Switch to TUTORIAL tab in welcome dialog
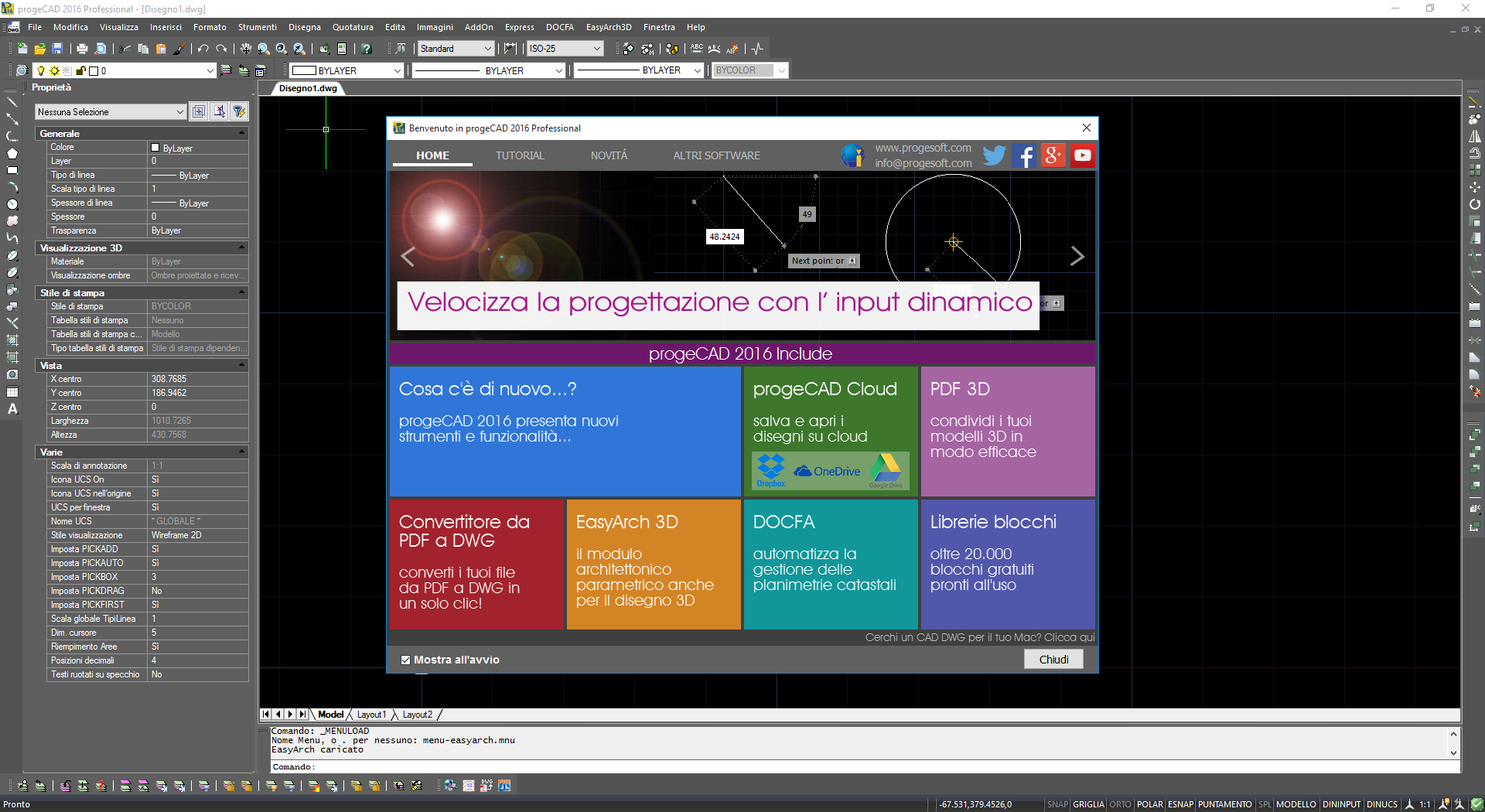The width and height of the screenshot is (1485, 812). pos(520,155)
